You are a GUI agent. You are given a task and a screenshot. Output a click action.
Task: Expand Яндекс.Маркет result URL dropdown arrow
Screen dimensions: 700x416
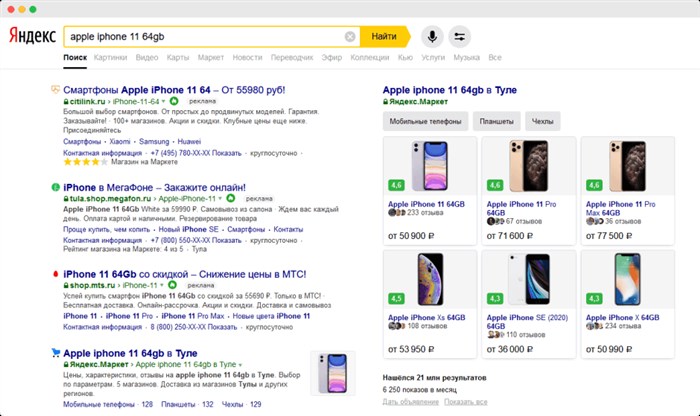point(240,365)
